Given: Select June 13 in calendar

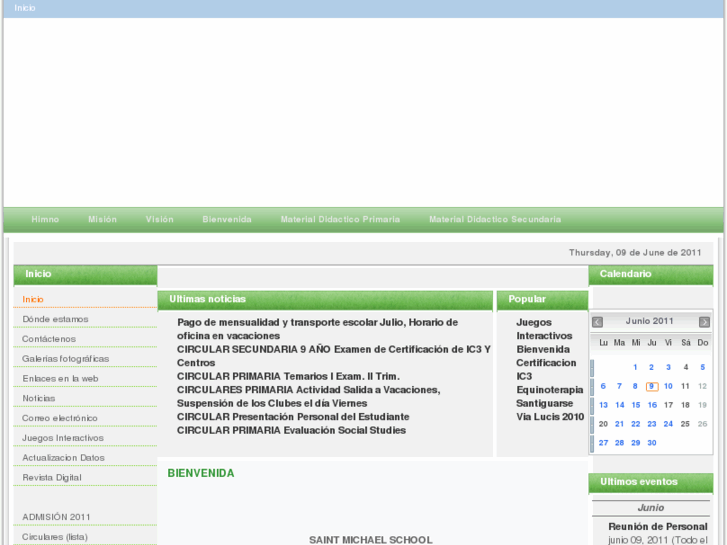Looking at the screenshot, I should point(603,405).
